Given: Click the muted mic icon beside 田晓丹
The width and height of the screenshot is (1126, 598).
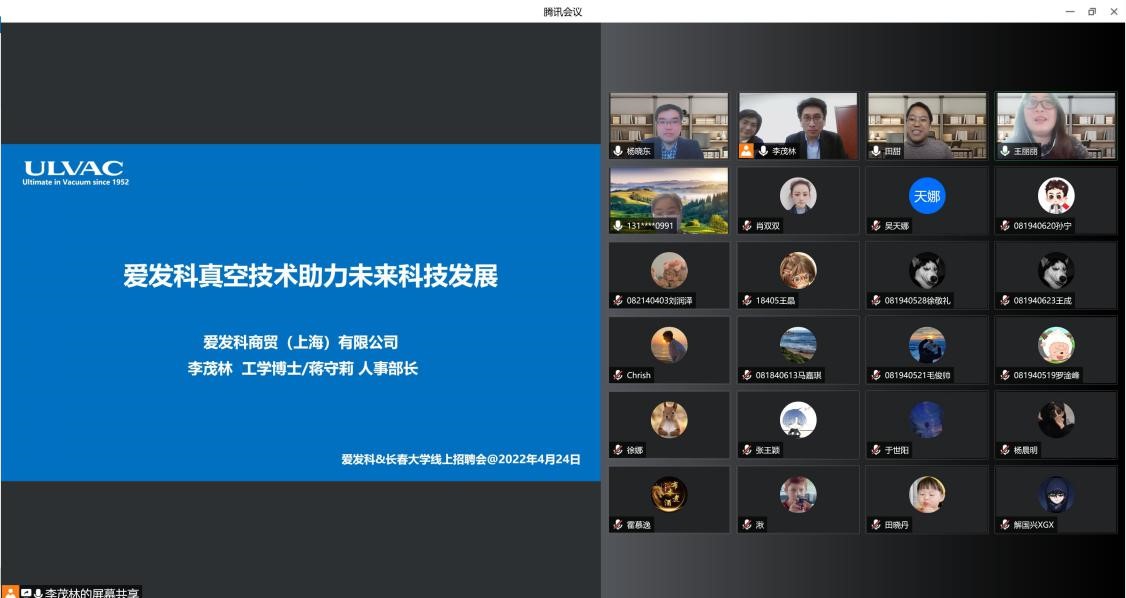Looking at the screenshot, I should [x=875, y=525].
